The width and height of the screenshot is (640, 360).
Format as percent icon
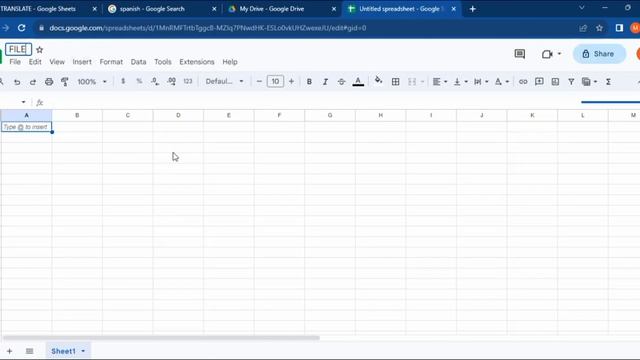[139, 82]
